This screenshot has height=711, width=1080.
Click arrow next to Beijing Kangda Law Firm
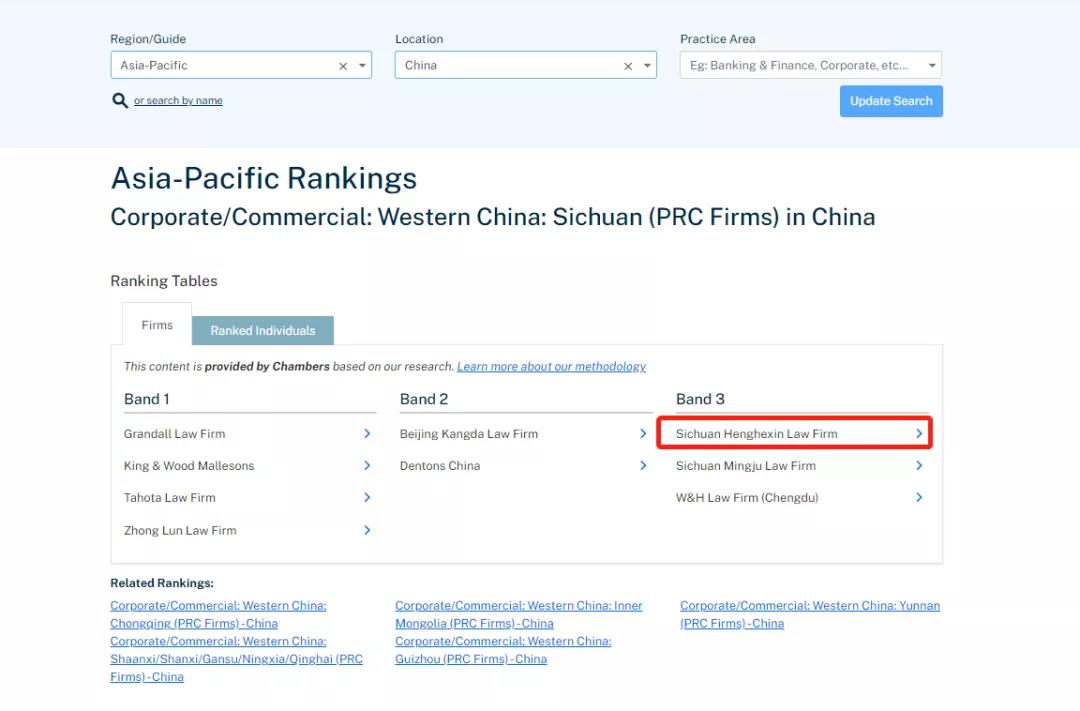643,434
